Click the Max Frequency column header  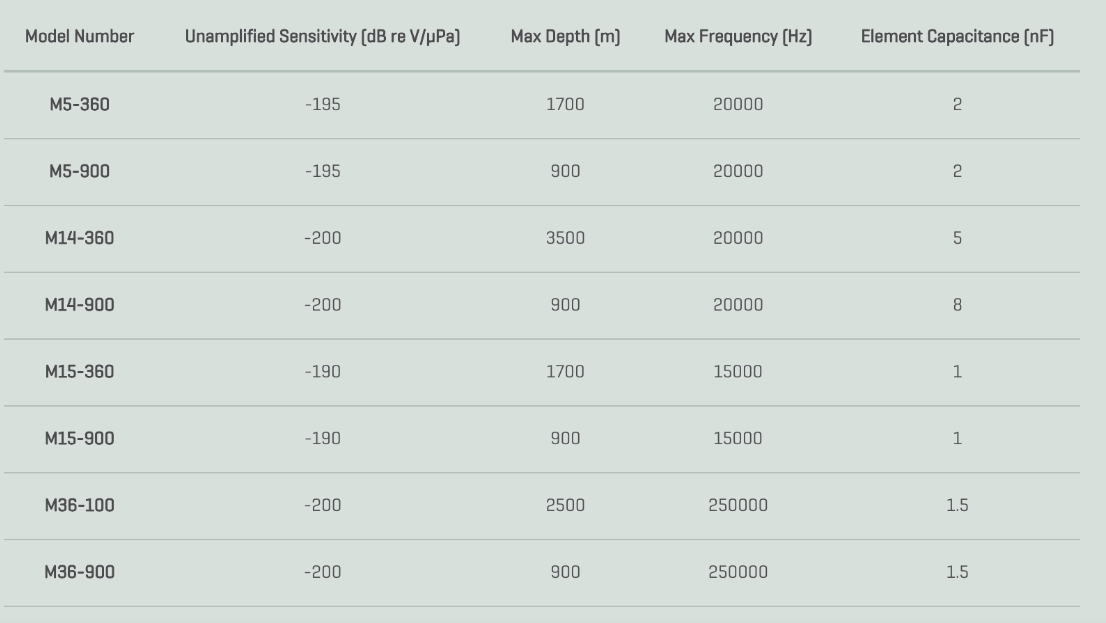[738, 37]
